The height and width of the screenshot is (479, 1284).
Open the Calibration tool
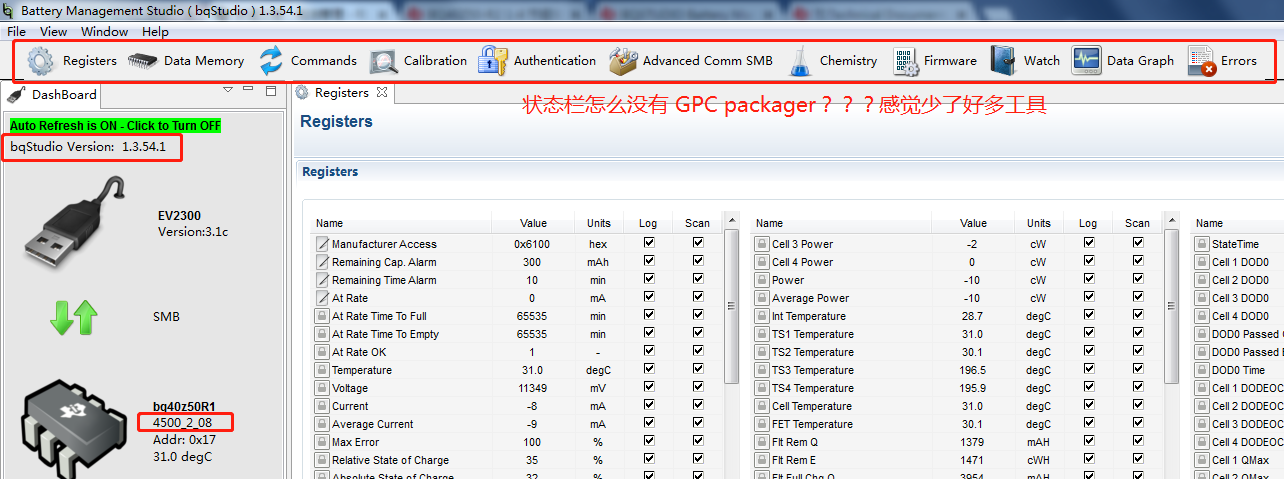[x=418, y=61]
